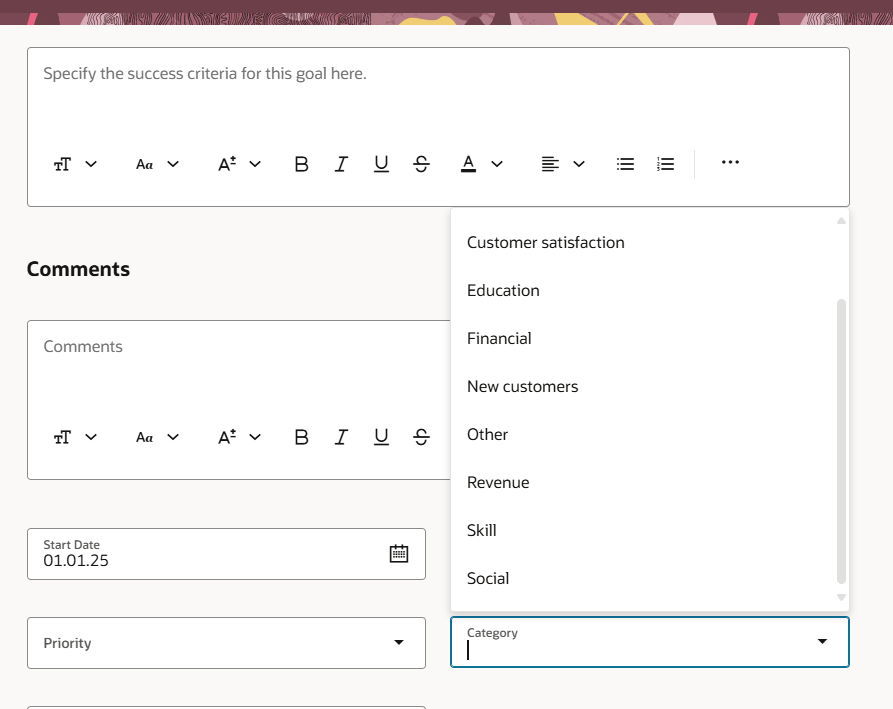
Task: Open more options ellipsis in success criteria toolbar
Action: click(x=730, y=162)
